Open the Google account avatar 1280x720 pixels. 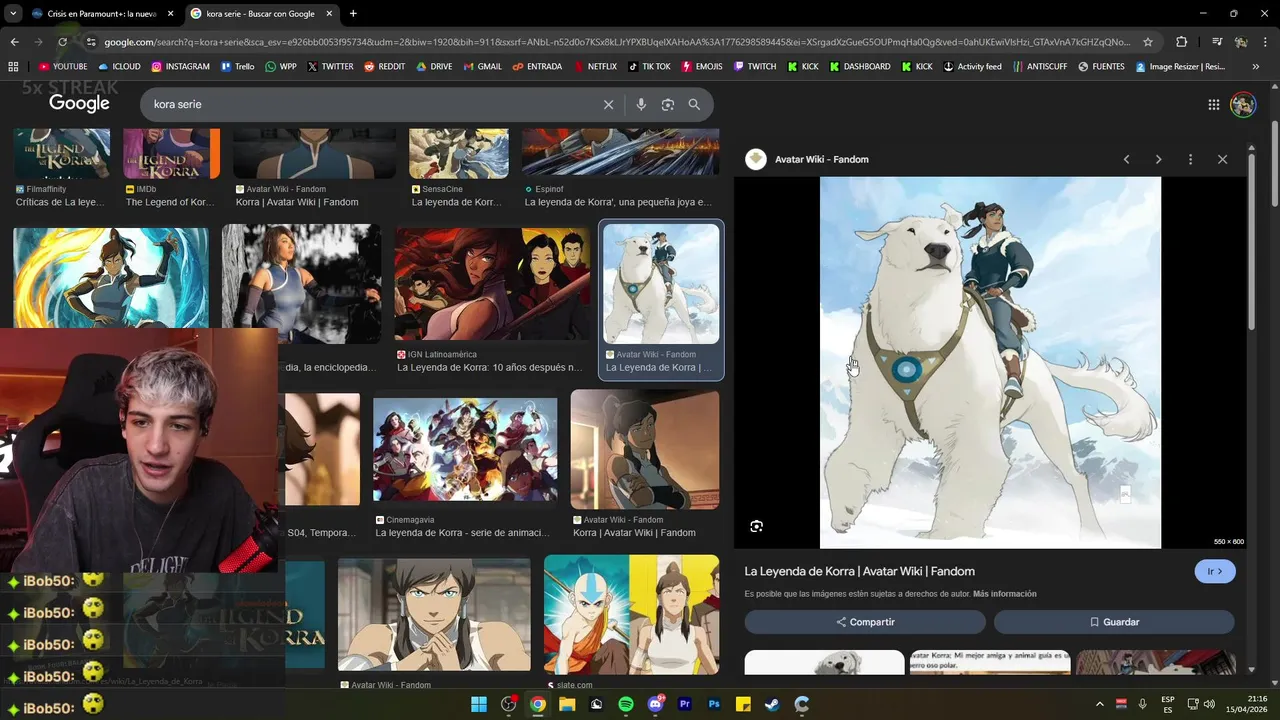tap(1243, 104)
